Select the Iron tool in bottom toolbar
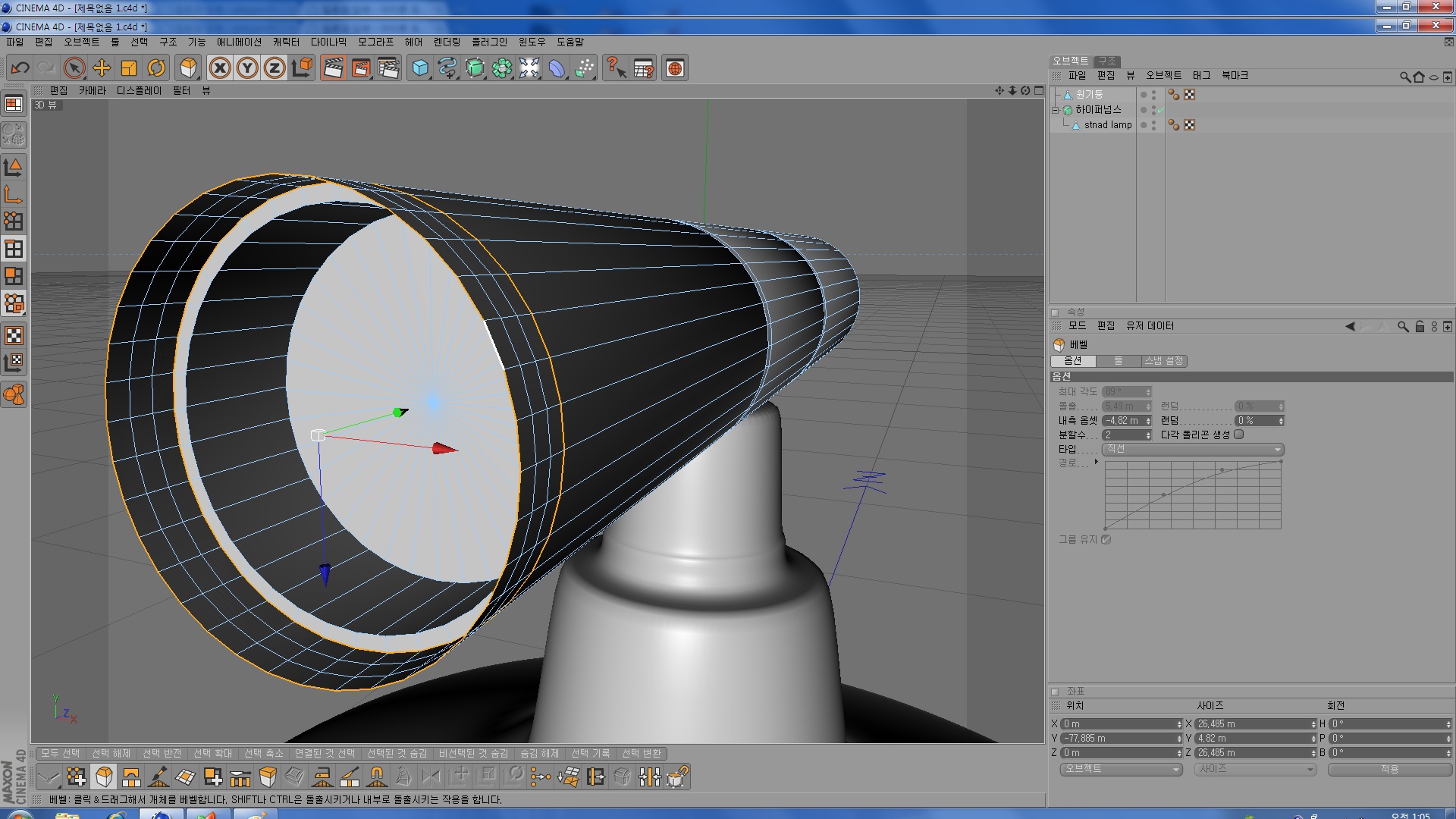This screenshot has height=819, width=1456. [322, 777]
